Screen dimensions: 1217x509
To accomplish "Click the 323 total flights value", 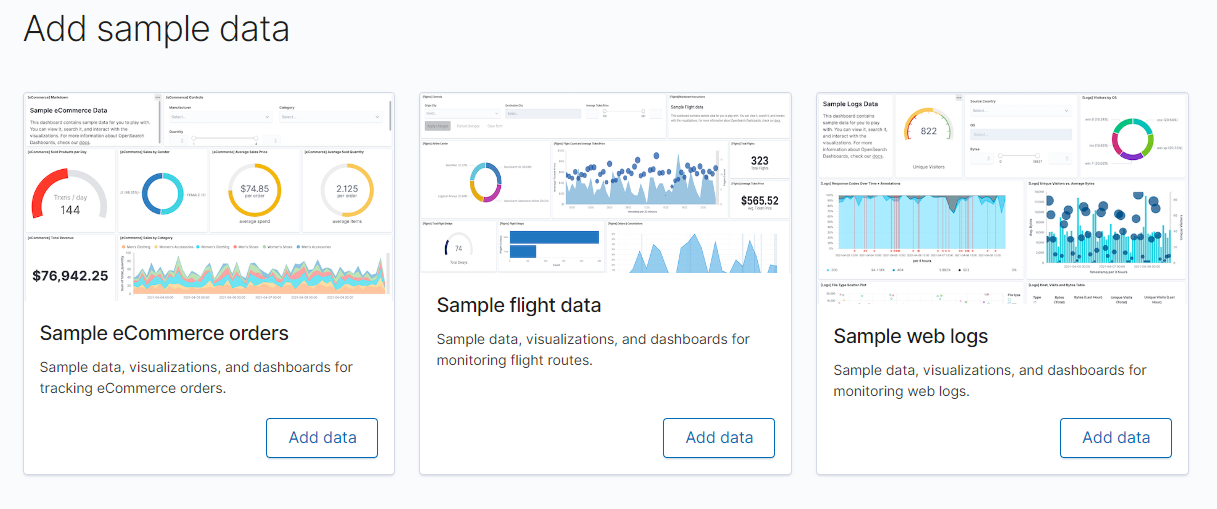I will (759, 160).
